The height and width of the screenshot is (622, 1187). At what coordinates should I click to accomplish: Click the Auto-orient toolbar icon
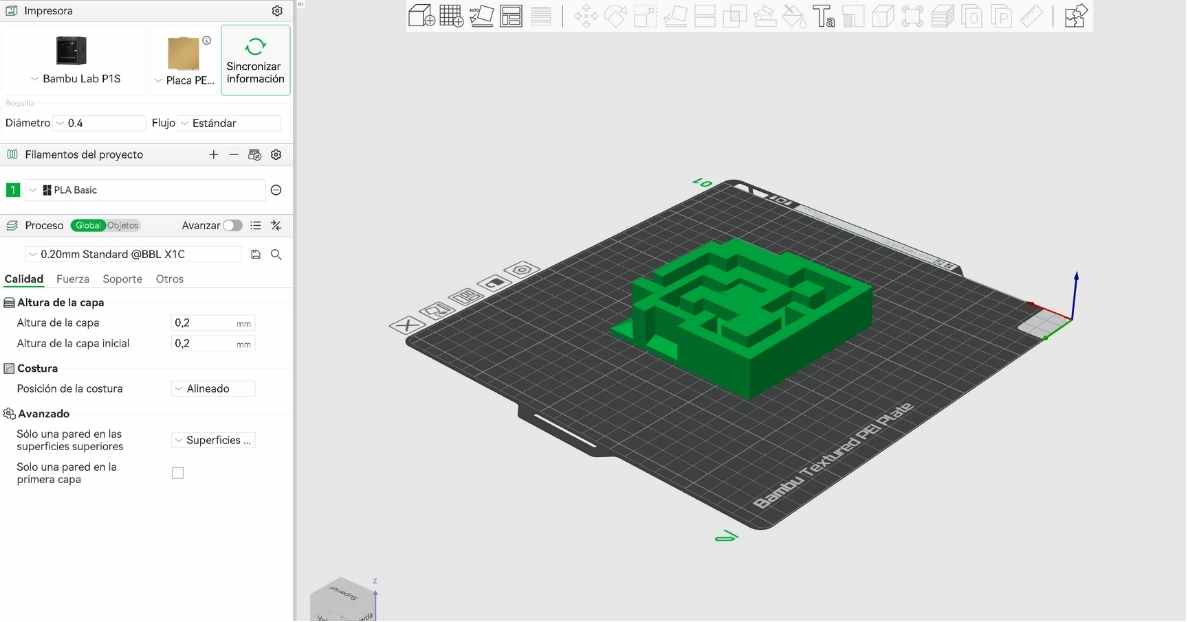pyautogui.click(x=482, y=16)
